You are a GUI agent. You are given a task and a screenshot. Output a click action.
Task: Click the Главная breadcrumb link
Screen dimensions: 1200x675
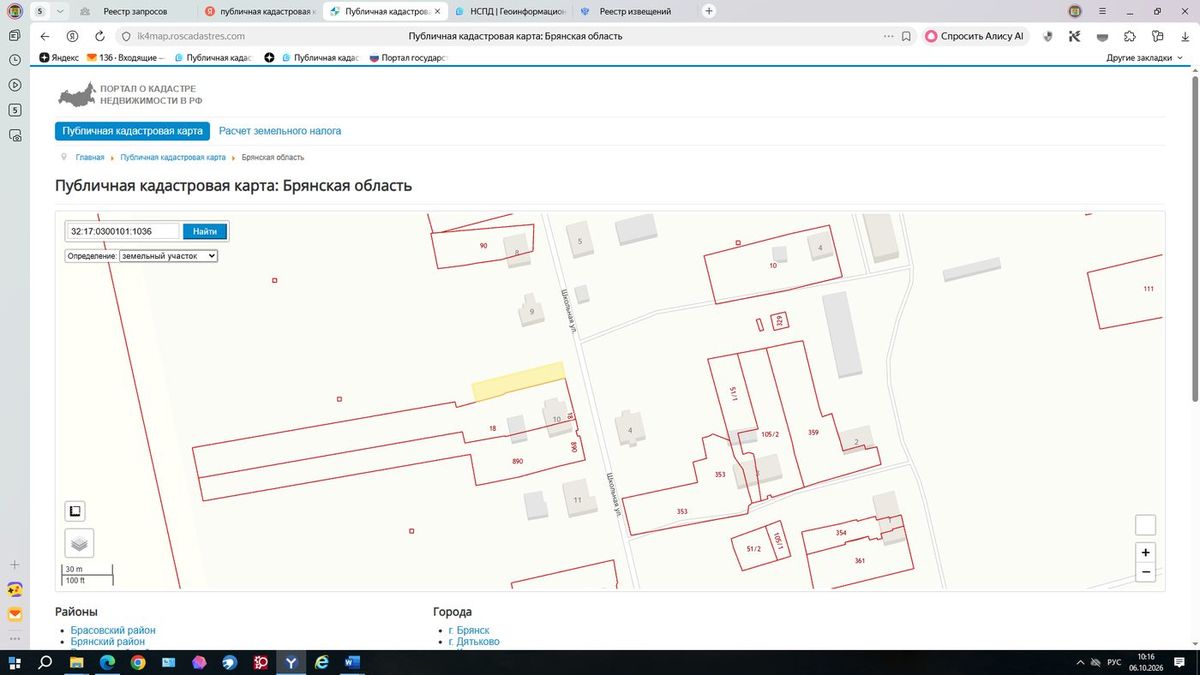pos(90,158)
